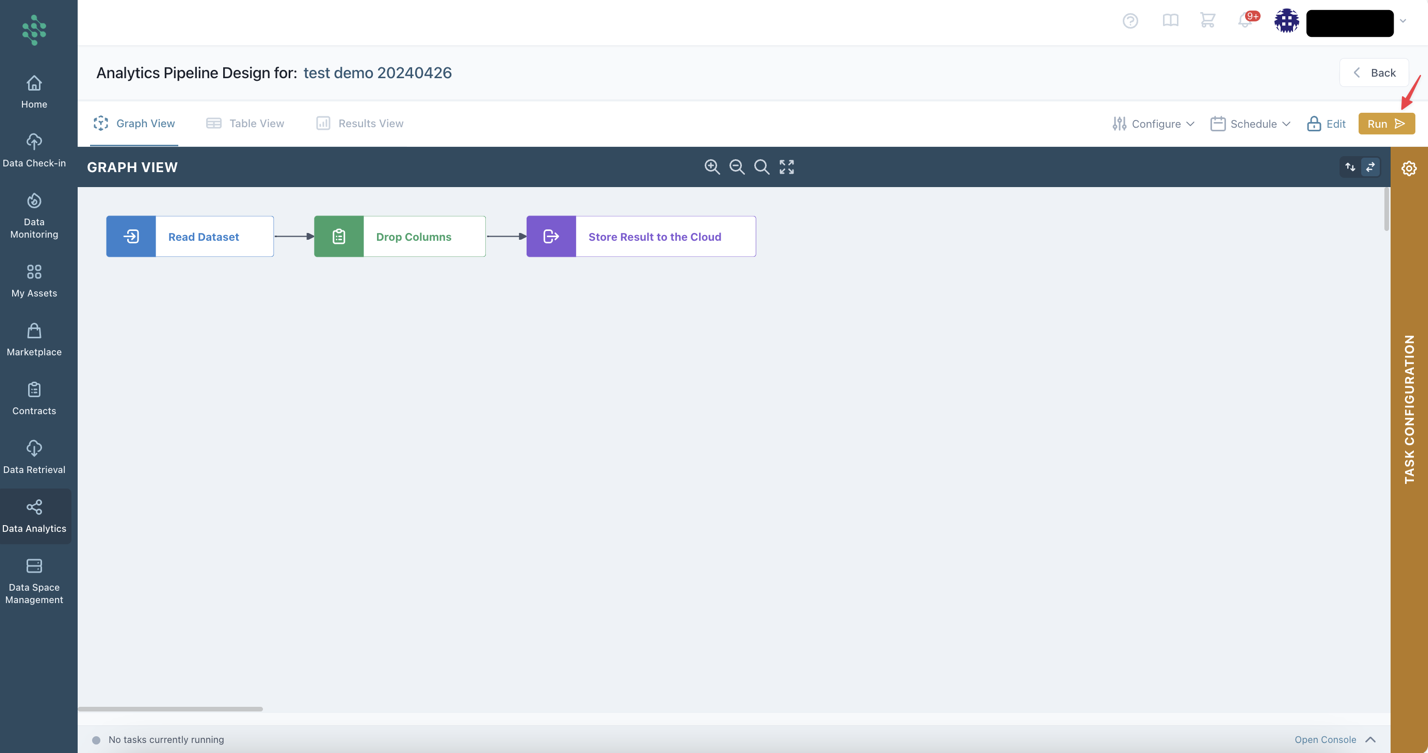The width and height of the screenshot is (1428, 753).
Task: Switch graph to vertical layout direction
Action: tap(1350, 167)
